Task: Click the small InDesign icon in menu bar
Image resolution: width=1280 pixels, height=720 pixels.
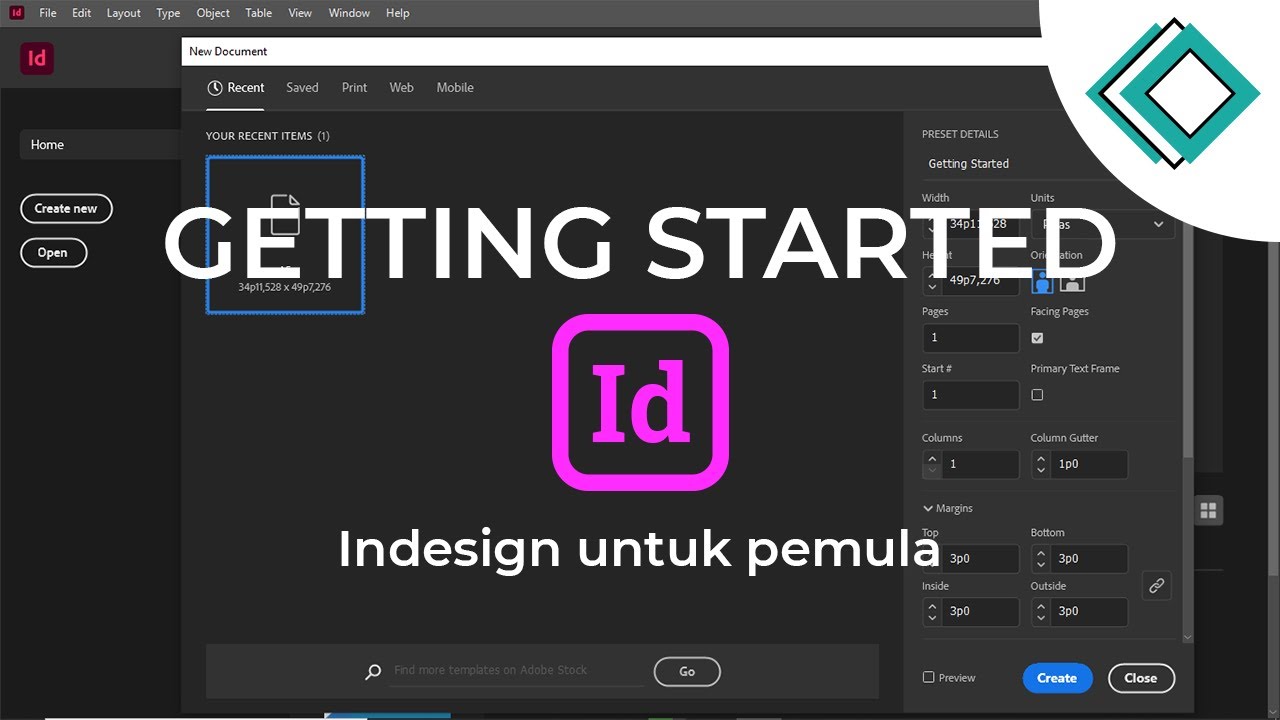Action: 16,13
